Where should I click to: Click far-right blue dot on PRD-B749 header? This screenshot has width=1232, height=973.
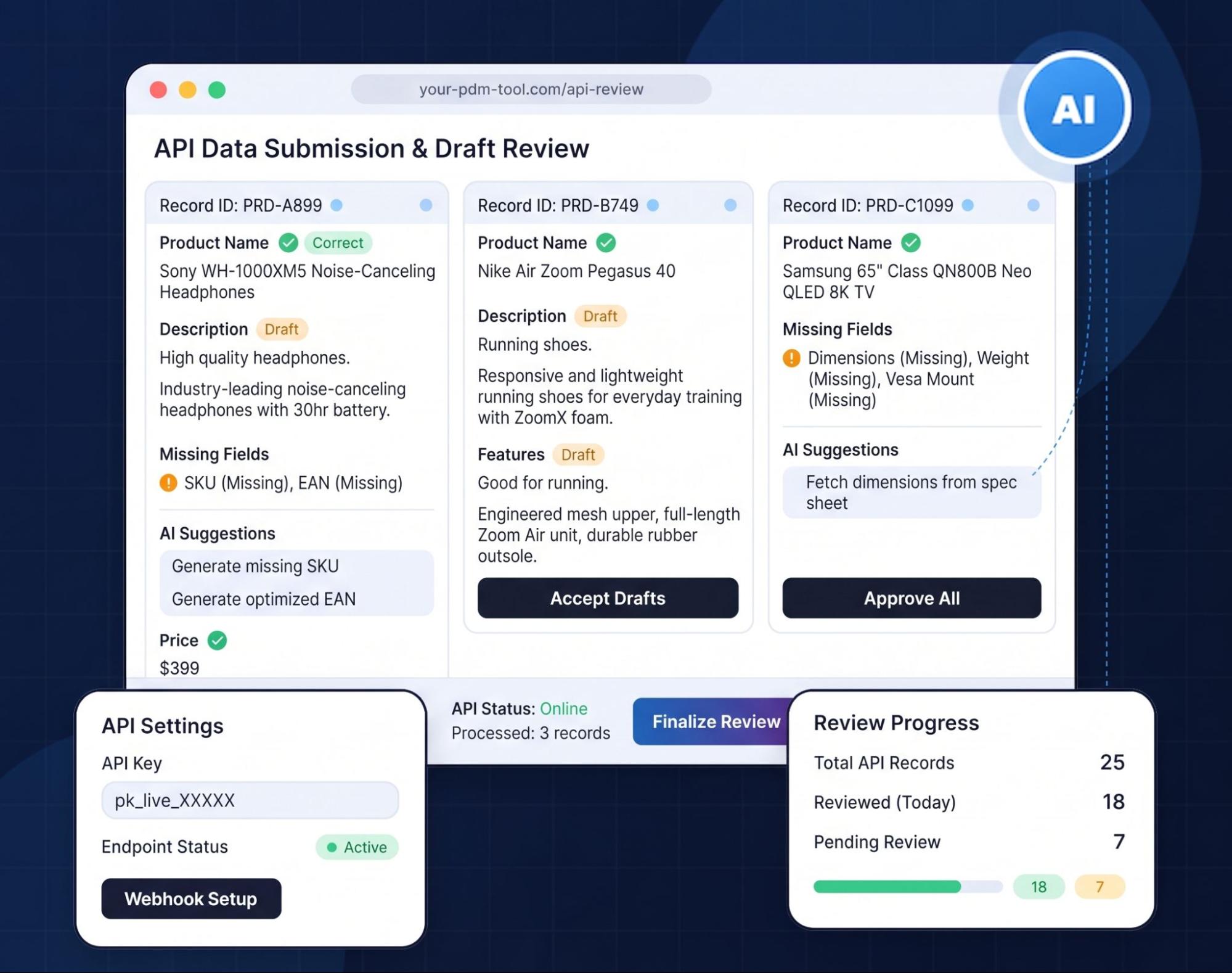click(x=730, y=205)
